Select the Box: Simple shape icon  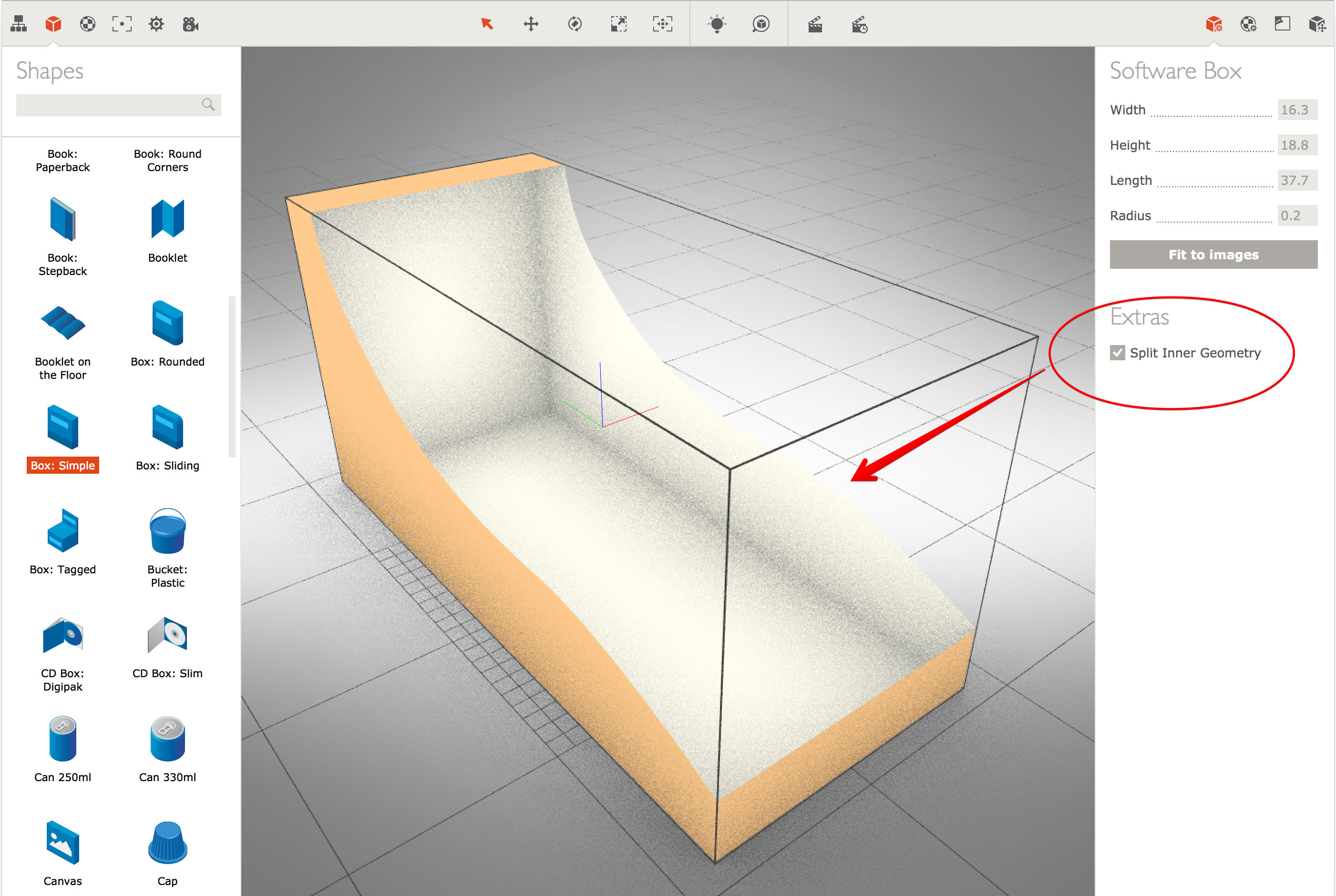click(x=63, y=427)
